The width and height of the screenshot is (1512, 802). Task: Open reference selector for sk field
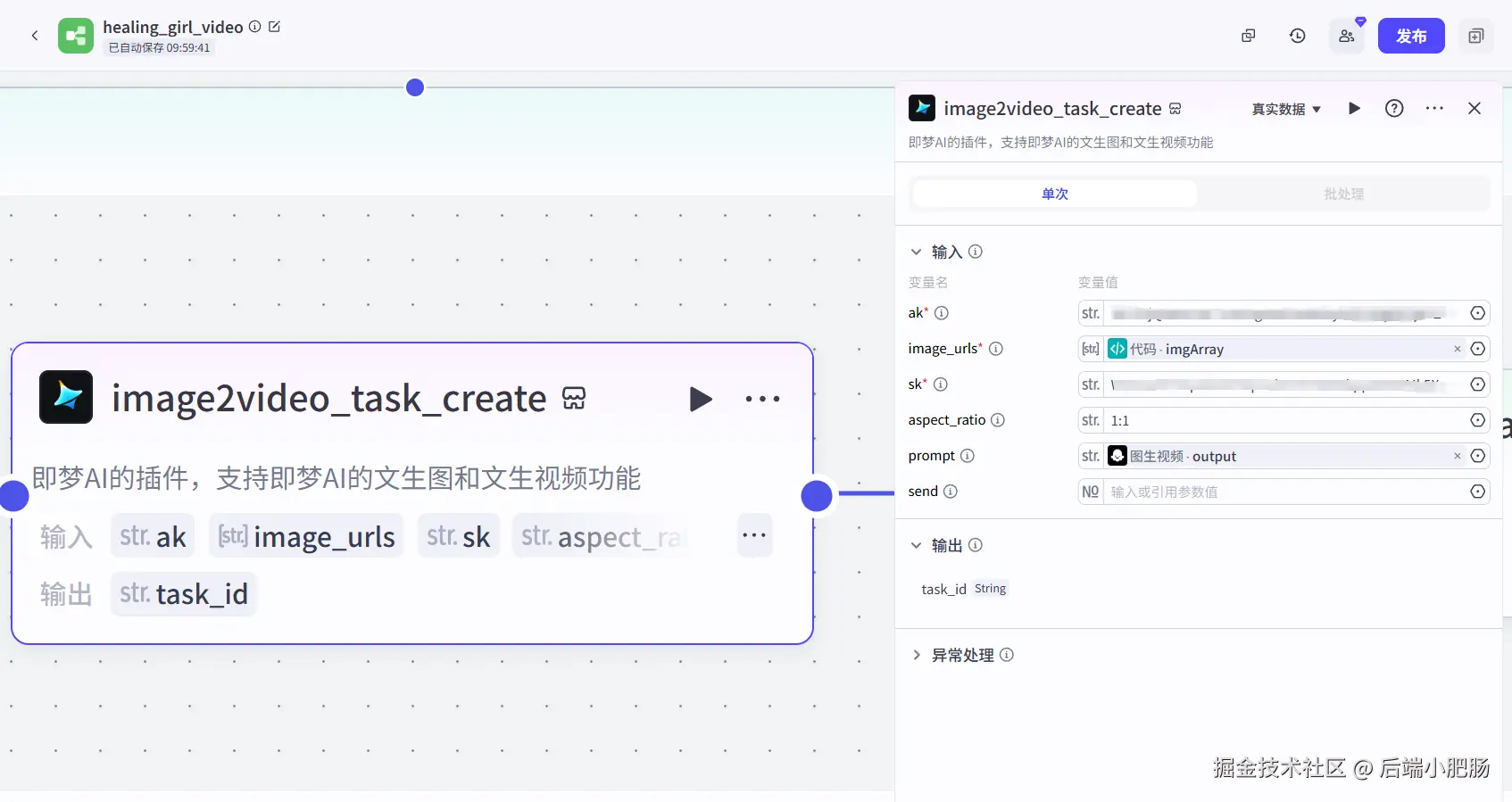(x=1478, y=384)
